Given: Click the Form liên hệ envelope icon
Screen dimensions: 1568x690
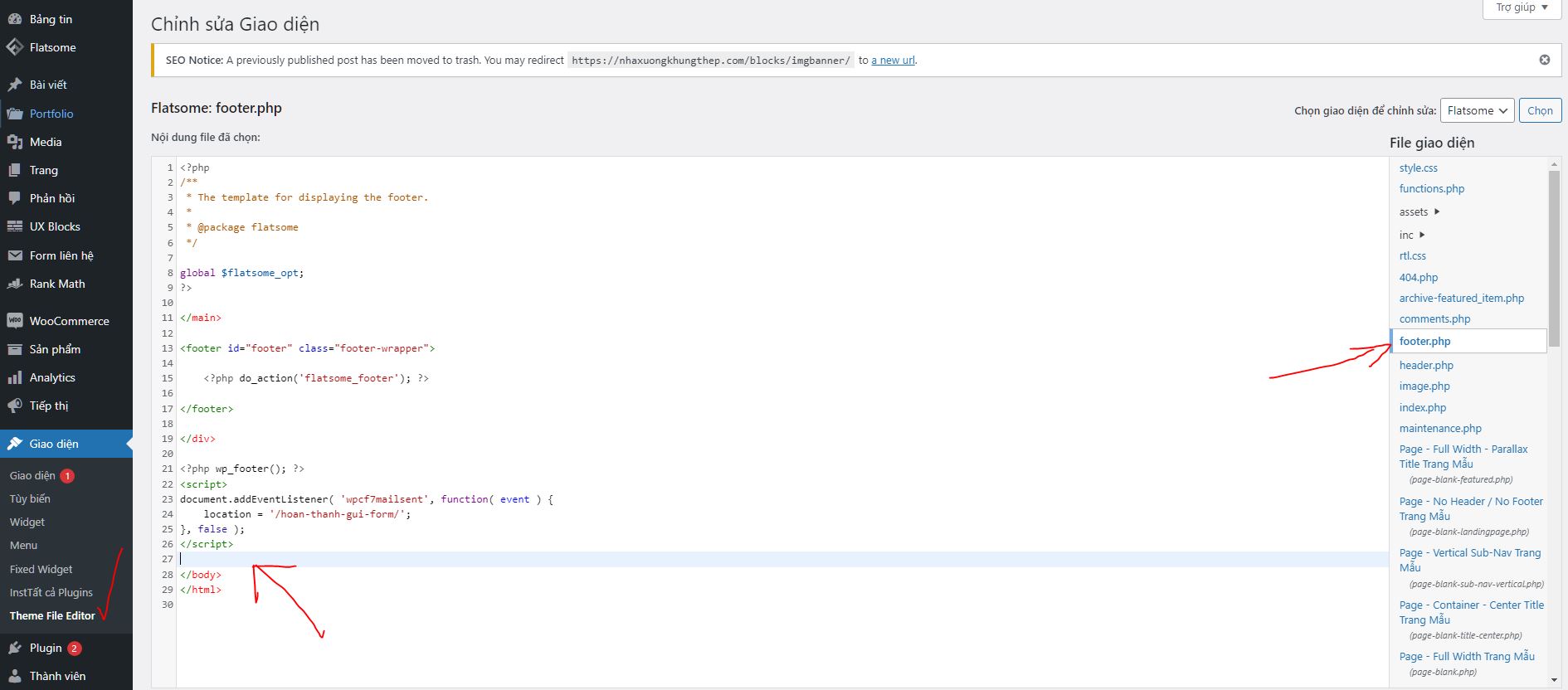Looking at the screenshot, I should point(15,255).
